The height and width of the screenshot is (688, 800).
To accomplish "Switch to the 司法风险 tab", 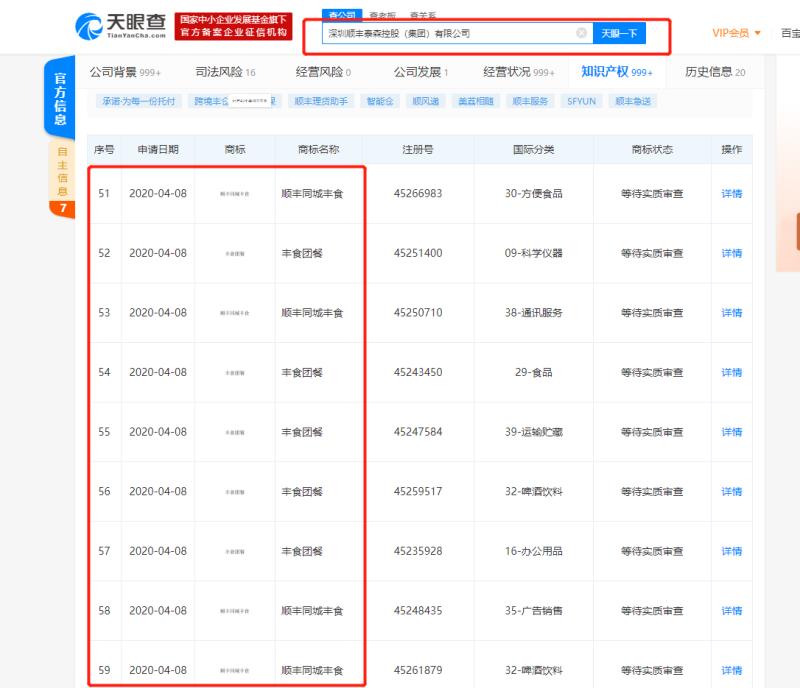I will click(x=225, y=72).
